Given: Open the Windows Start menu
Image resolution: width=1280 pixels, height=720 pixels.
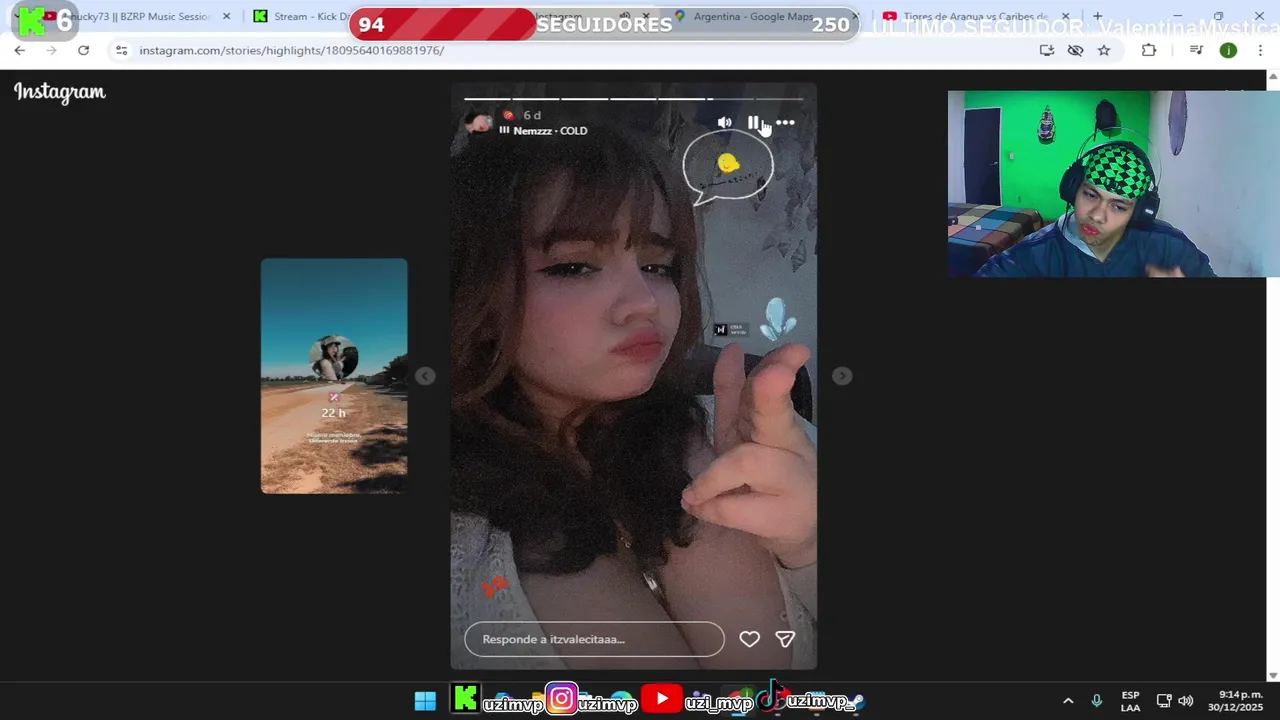Looking at the screenshot, I should 425,701.
